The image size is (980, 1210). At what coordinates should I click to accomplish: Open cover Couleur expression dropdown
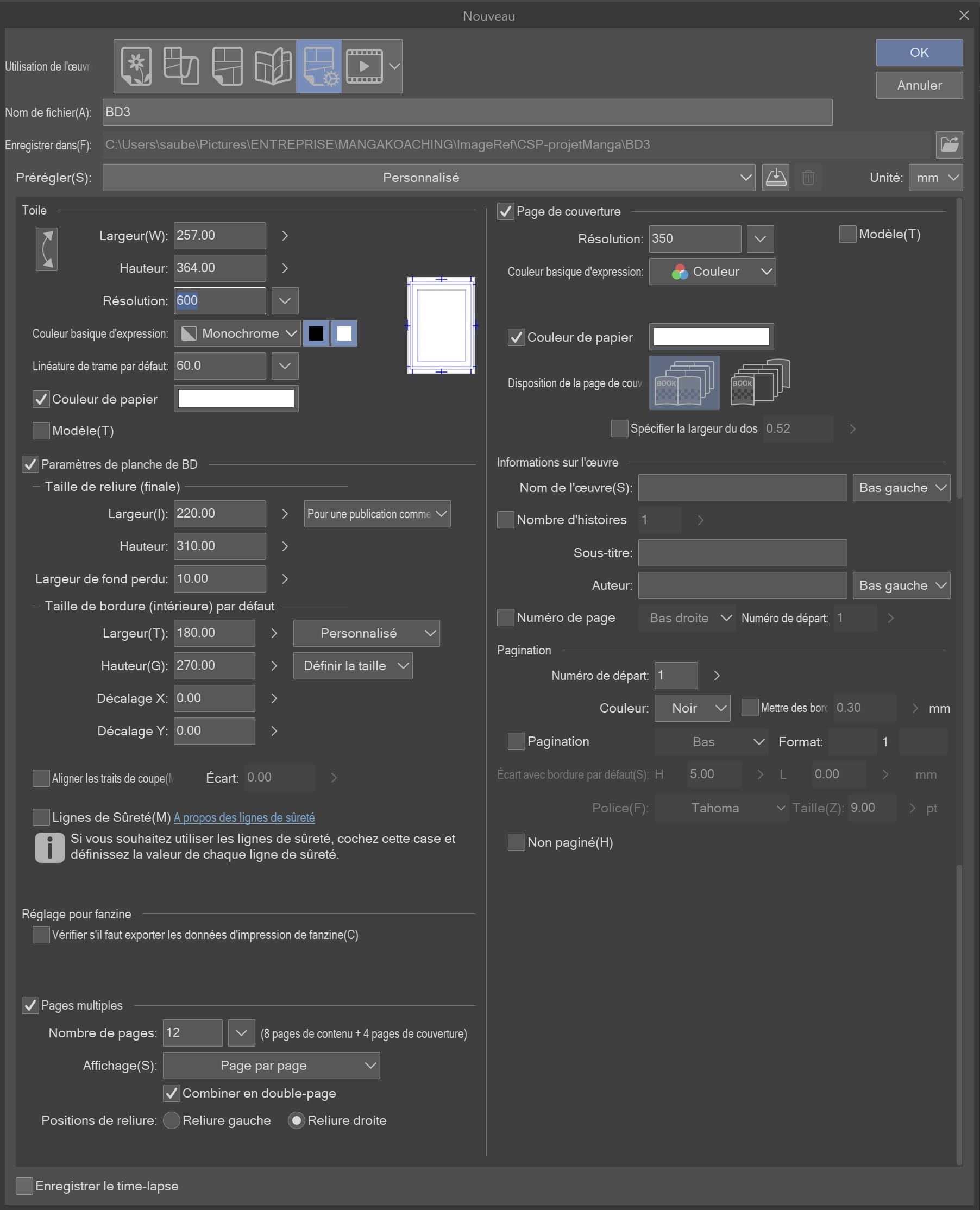(x=712, y=272)
